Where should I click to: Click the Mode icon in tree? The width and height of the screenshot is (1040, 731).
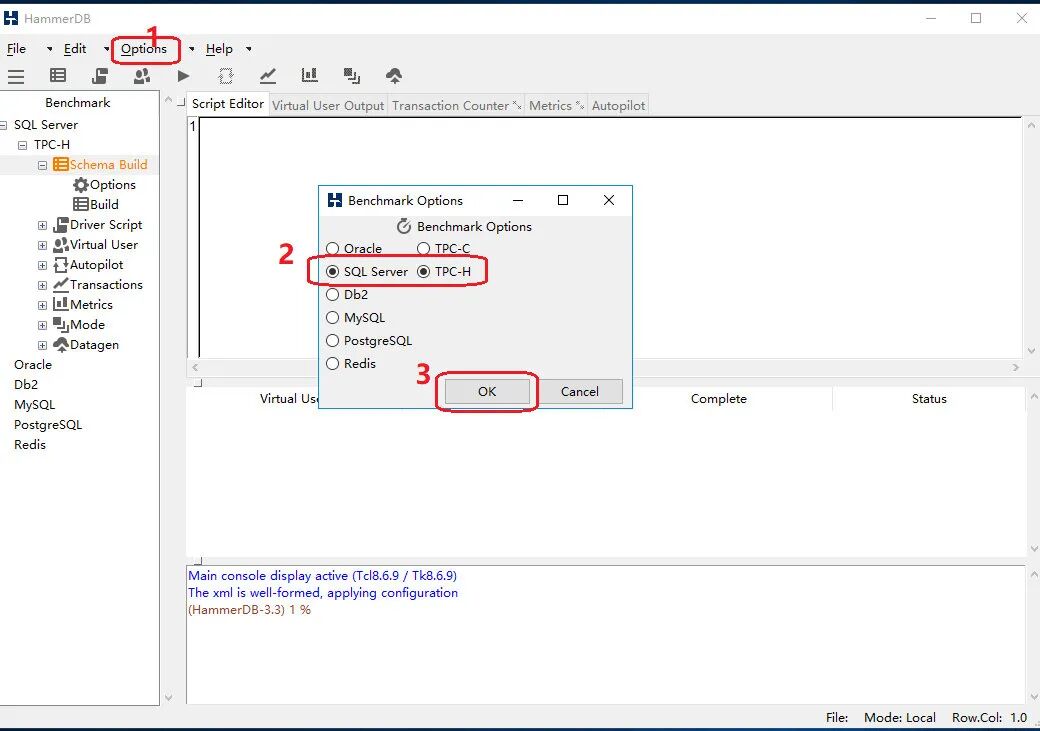point(61,324)
